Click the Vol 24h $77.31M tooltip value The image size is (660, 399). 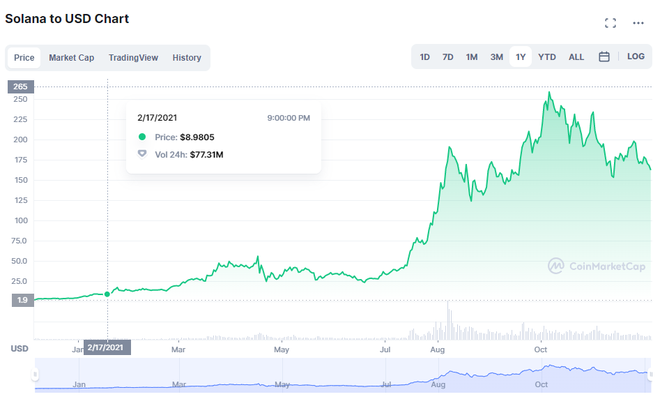click(206, 154)
